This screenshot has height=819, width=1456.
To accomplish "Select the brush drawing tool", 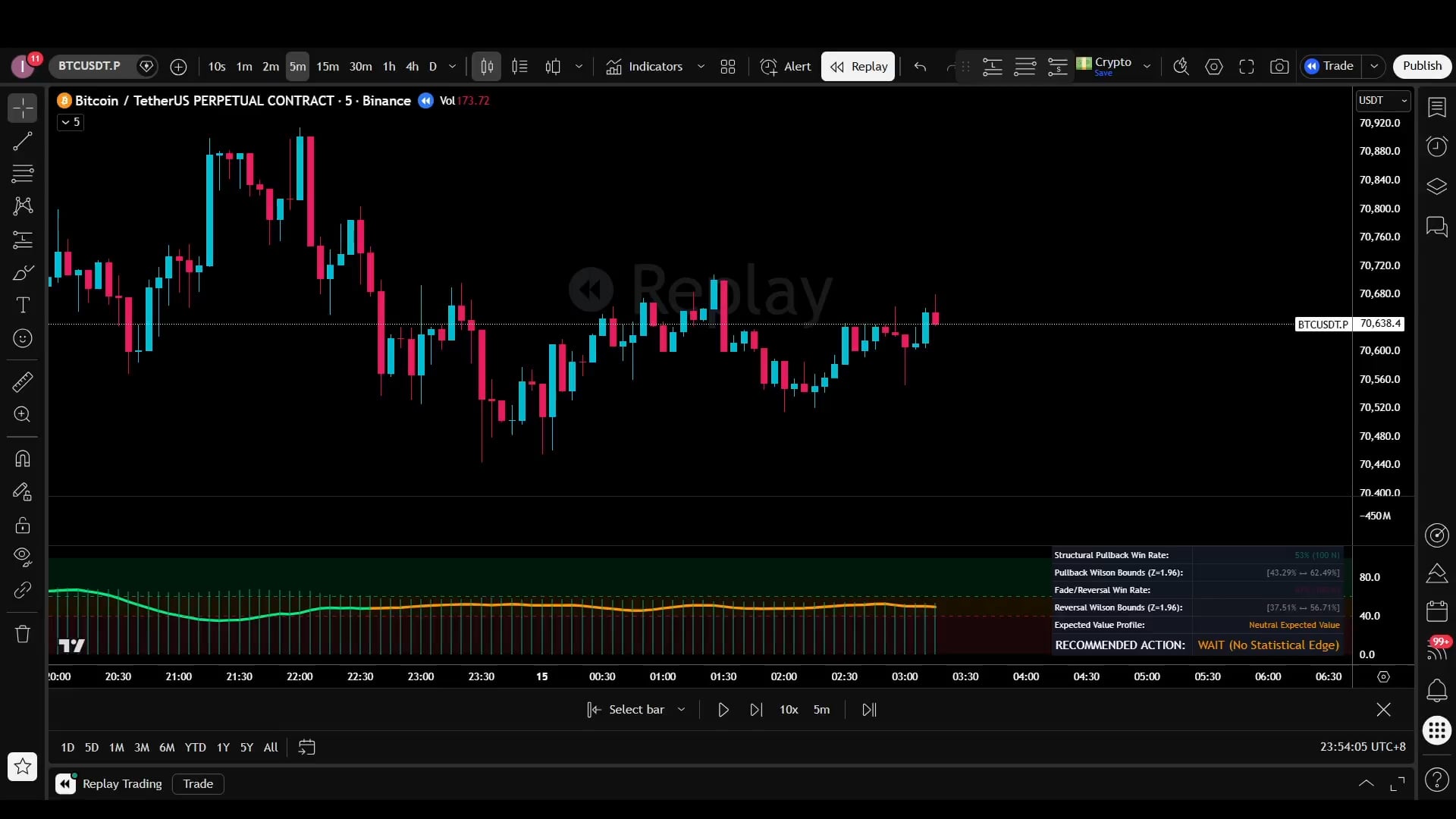I will click(23, 272).
